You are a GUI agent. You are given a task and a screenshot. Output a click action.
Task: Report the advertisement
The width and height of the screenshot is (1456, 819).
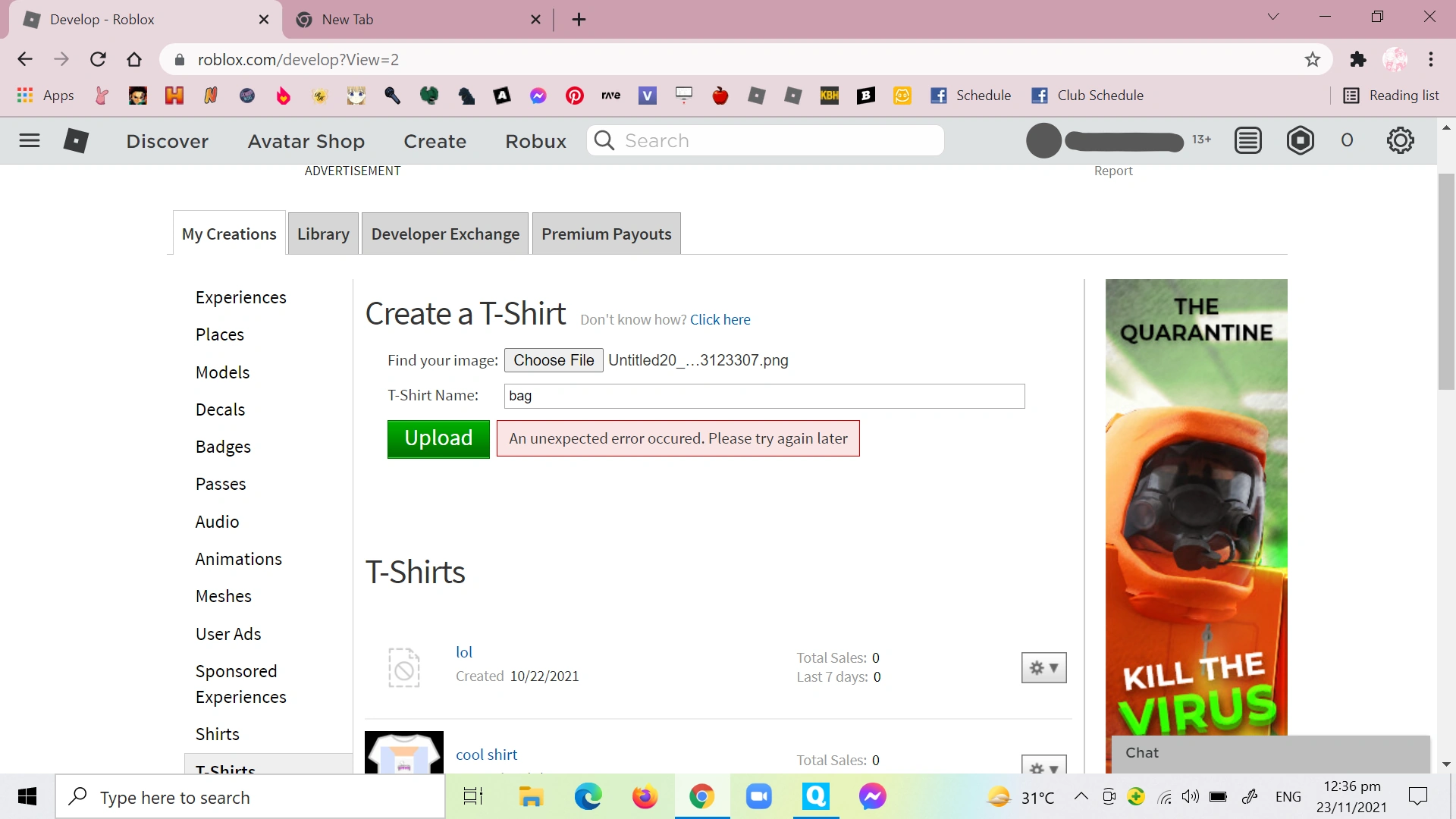click(x=1112, y=171)
